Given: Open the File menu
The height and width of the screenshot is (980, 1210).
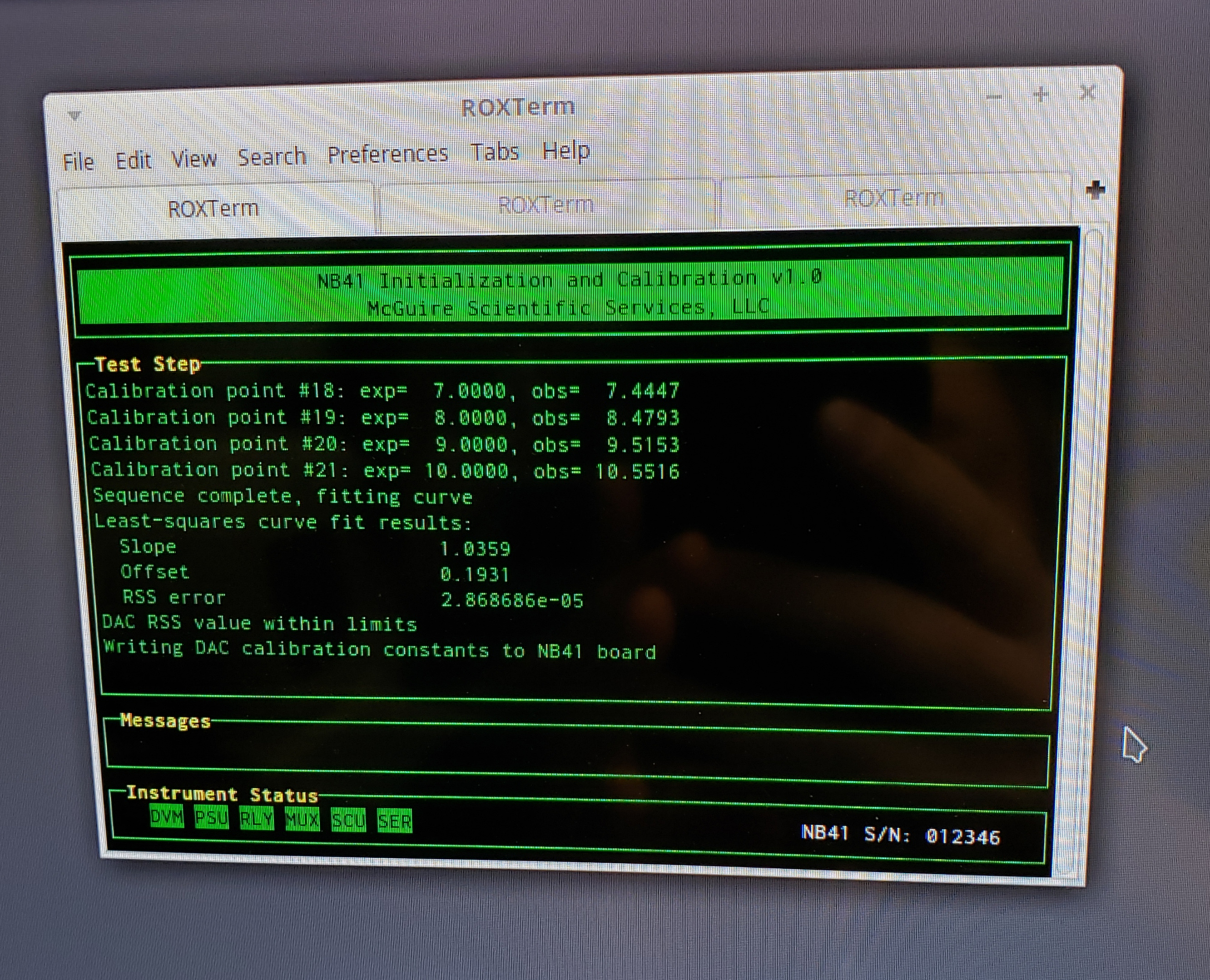Looking at the screenshot, I should click(x=78, y=162).
